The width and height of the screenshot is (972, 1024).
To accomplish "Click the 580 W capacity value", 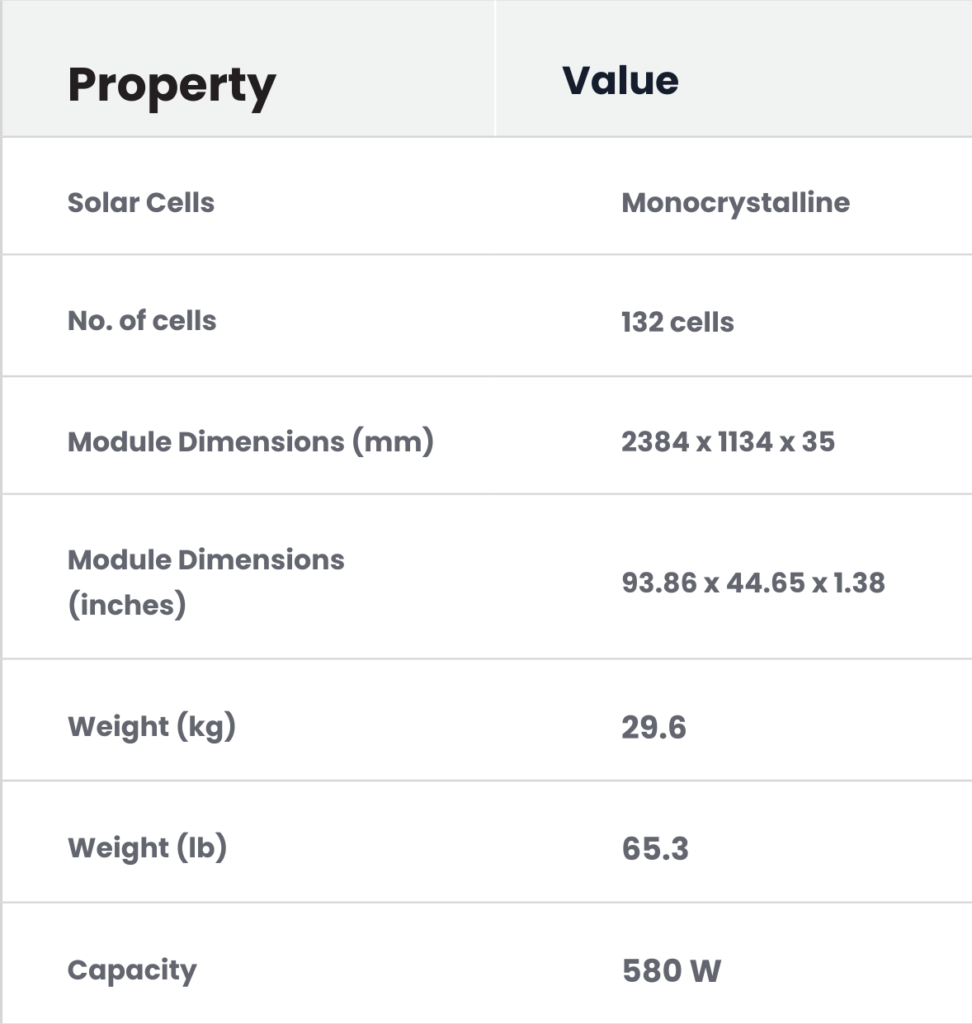I will pyautogui.click(x=671, y=971).
